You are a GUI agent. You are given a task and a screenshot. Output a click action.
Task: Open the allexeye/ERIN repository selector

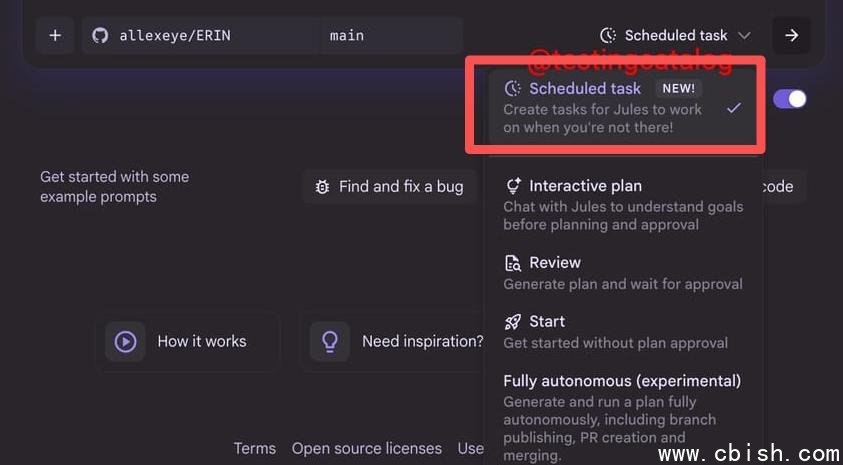click(x=200, y=35)
